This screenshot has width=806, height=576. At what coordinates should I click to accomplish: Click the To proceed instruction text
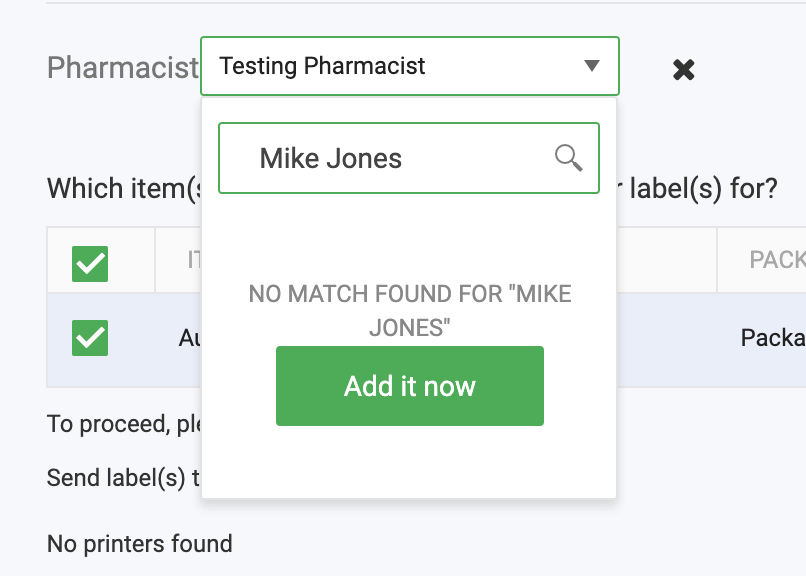124,424
